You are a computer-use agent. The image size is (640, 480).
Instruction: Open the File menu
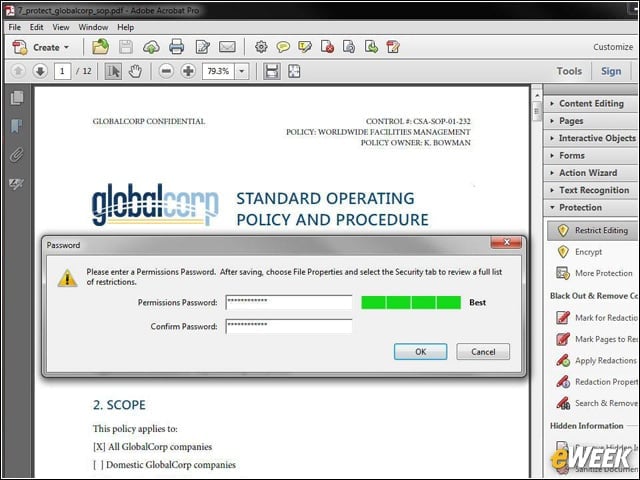15,27
